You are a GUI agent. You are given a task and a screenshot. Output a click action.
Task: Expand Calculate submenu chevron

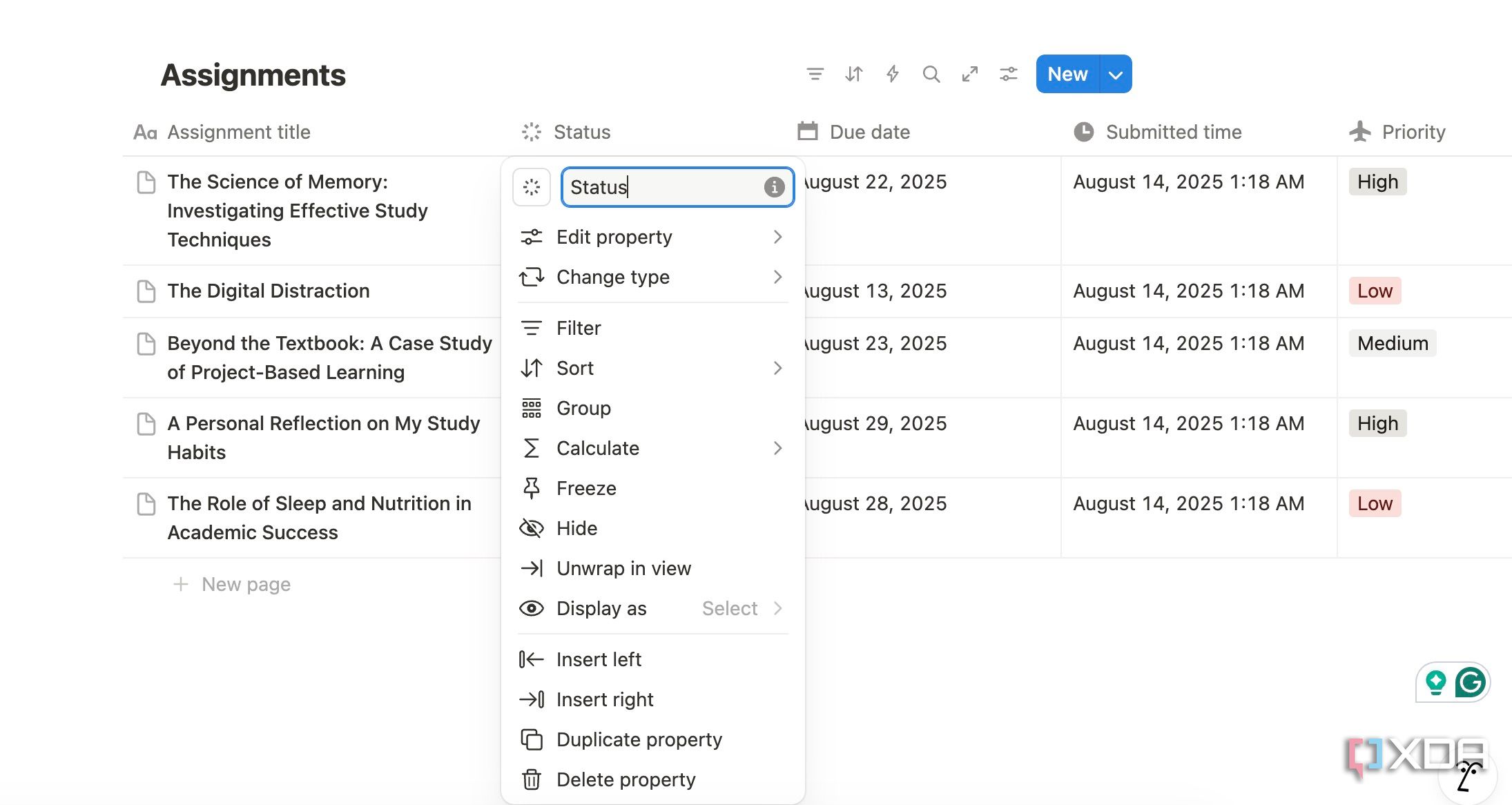point(777,448)
